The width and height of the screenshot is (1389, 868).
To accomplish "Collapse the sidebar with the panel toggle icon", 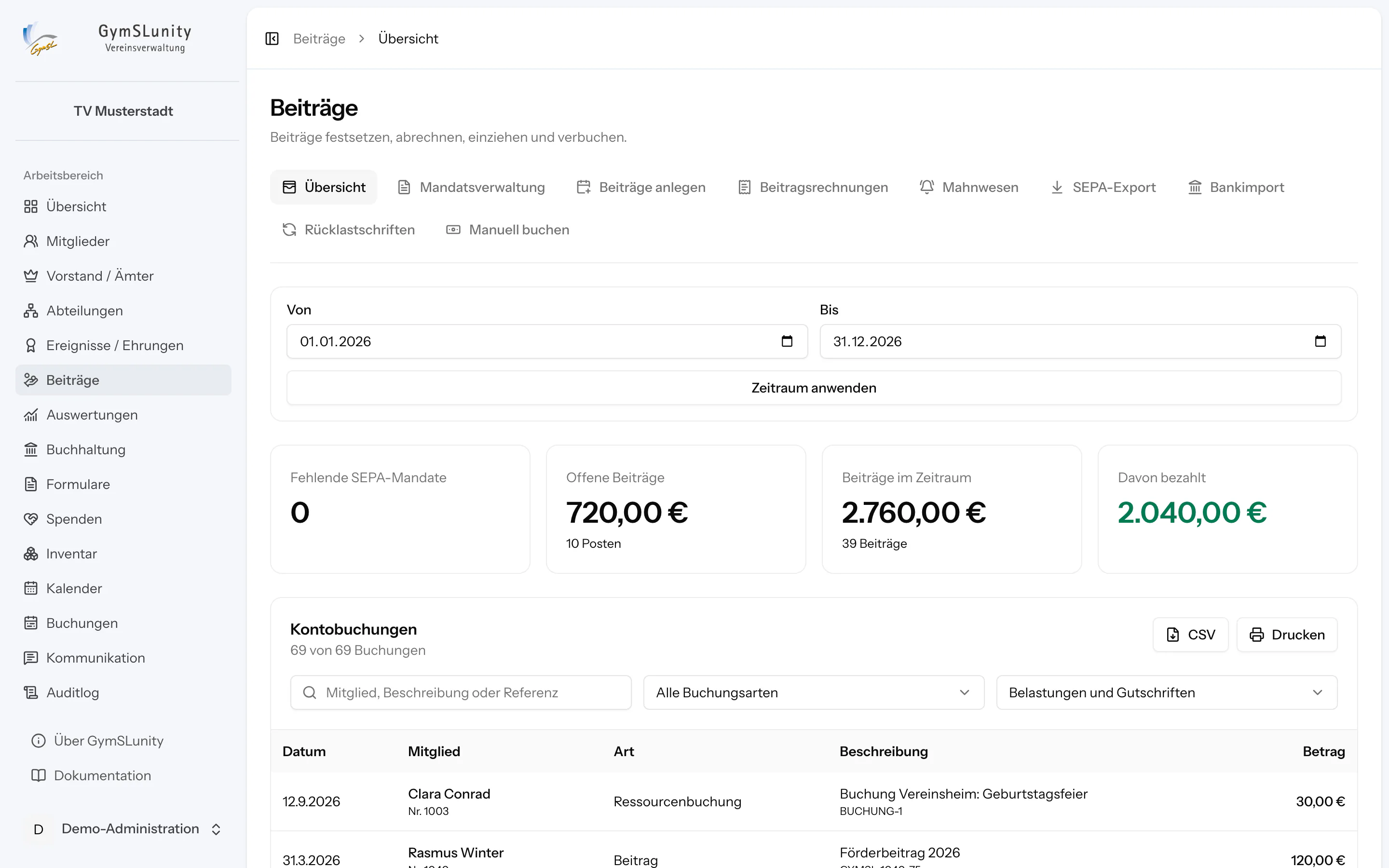I will pos(272,39).
